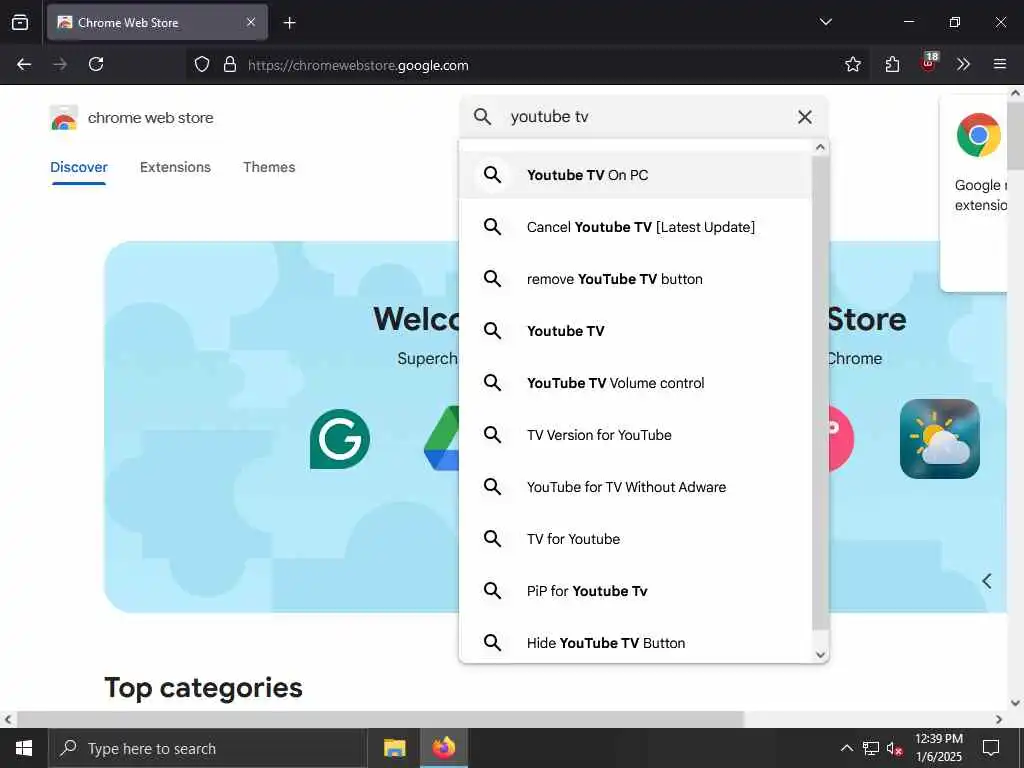The image size is (1024, 768).
Task: Click the magnifier icon beside TV for Youtube
Action: (492, 539)
